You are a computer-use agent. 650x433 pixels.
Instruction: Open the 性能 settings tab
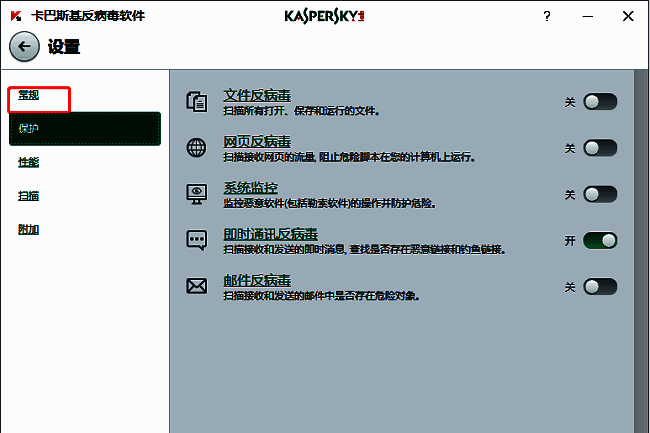click(x=29, y=162)
